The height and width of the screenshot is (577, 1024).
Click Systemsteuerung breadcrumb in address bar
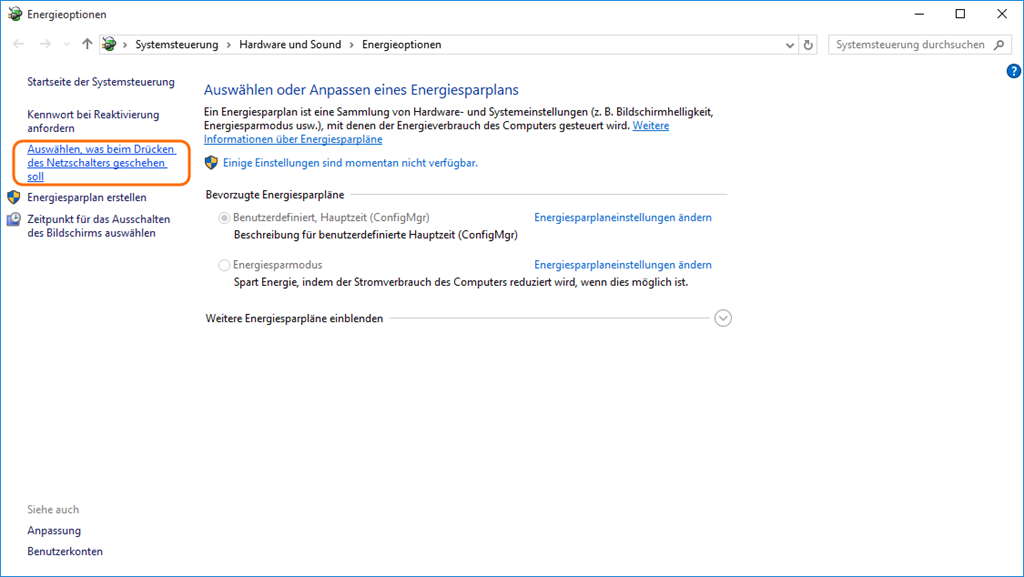click(x=176, y=44)
